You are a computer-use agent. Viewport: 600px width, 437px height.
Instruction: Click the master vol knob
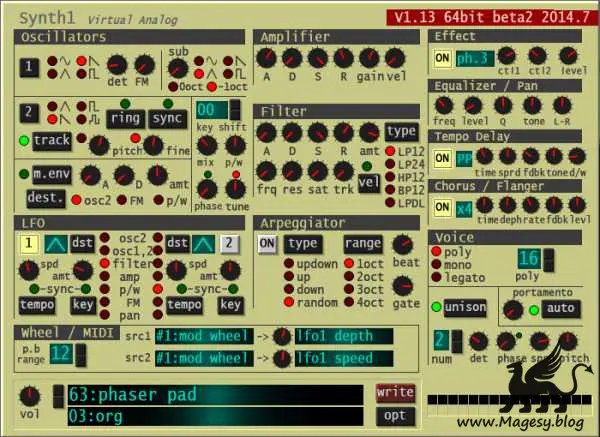pos(30,396)
